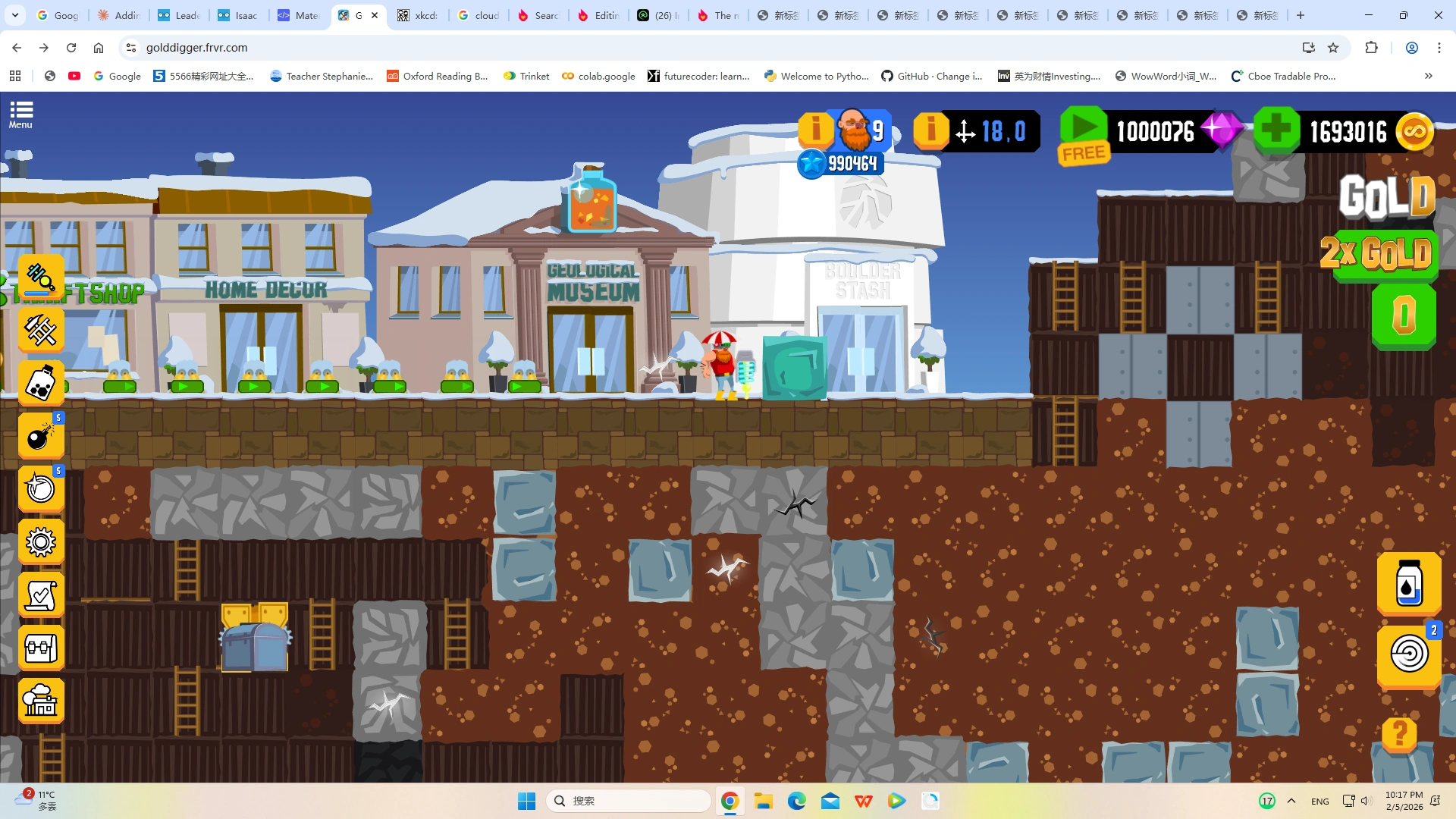
Task: Click the spiral portal button on right
Action: tap(1408, 654)
